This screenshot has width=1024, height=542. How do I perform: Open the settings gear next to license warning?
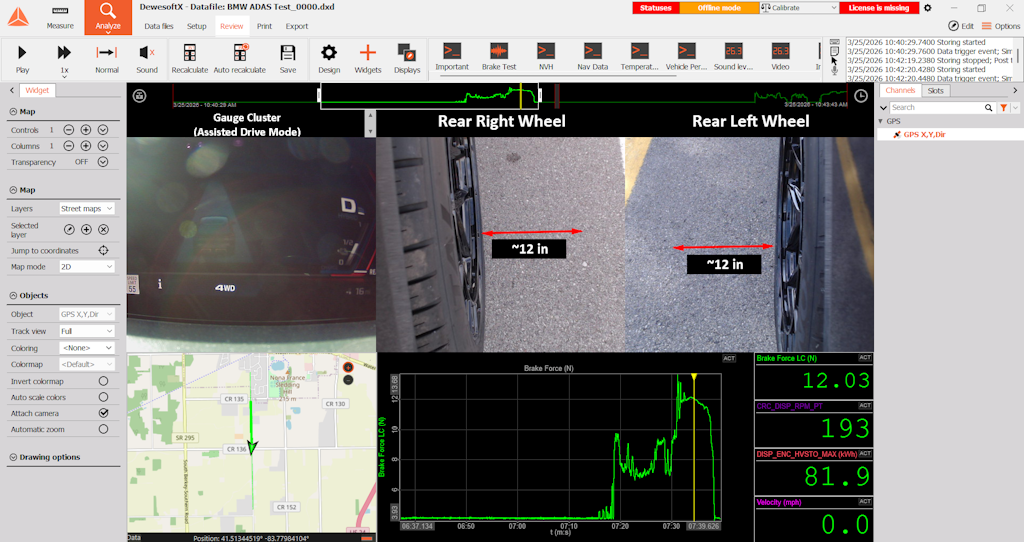click(x=927, y=8)
